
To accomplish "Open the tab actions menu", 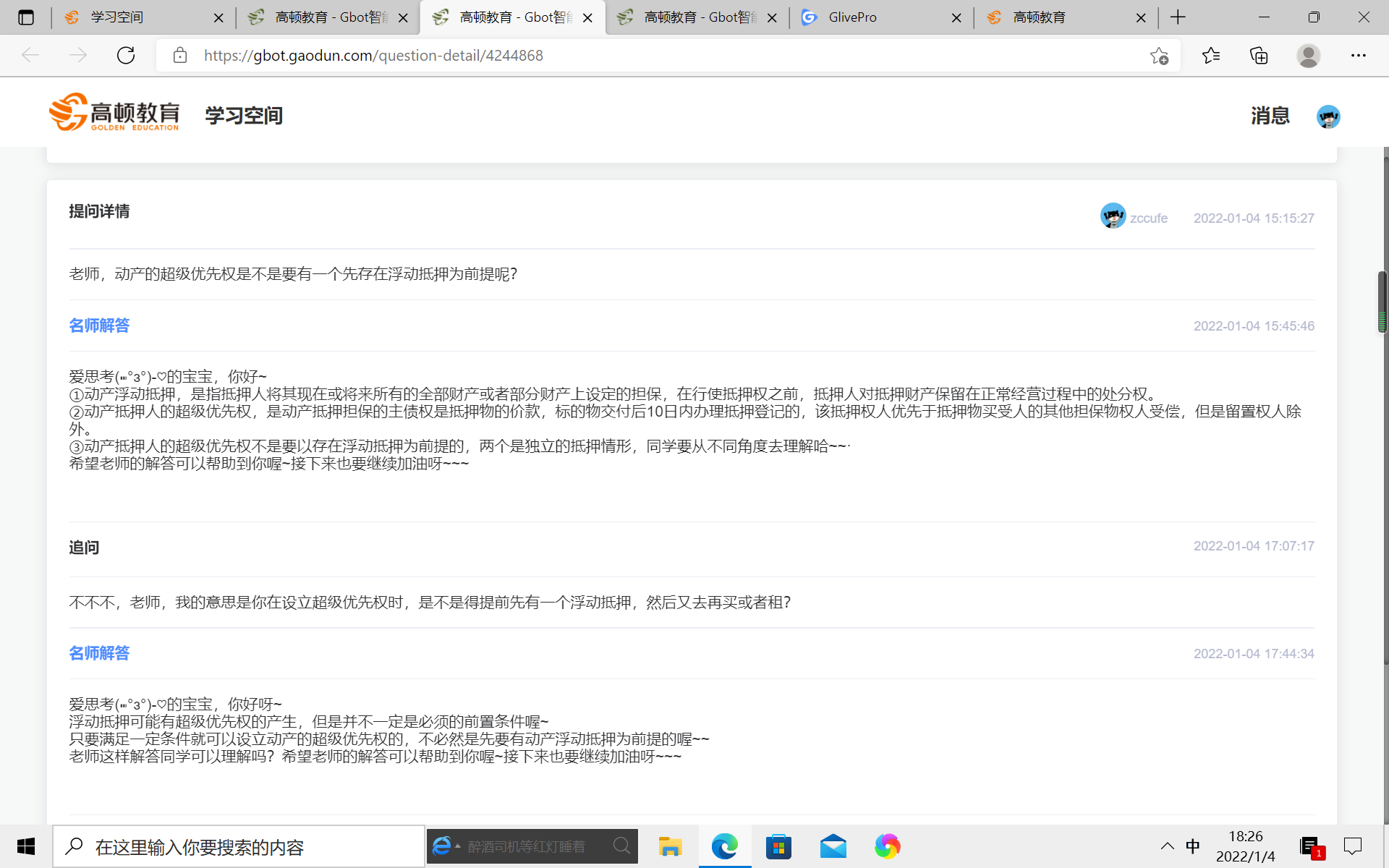I will tap(26, 17).
